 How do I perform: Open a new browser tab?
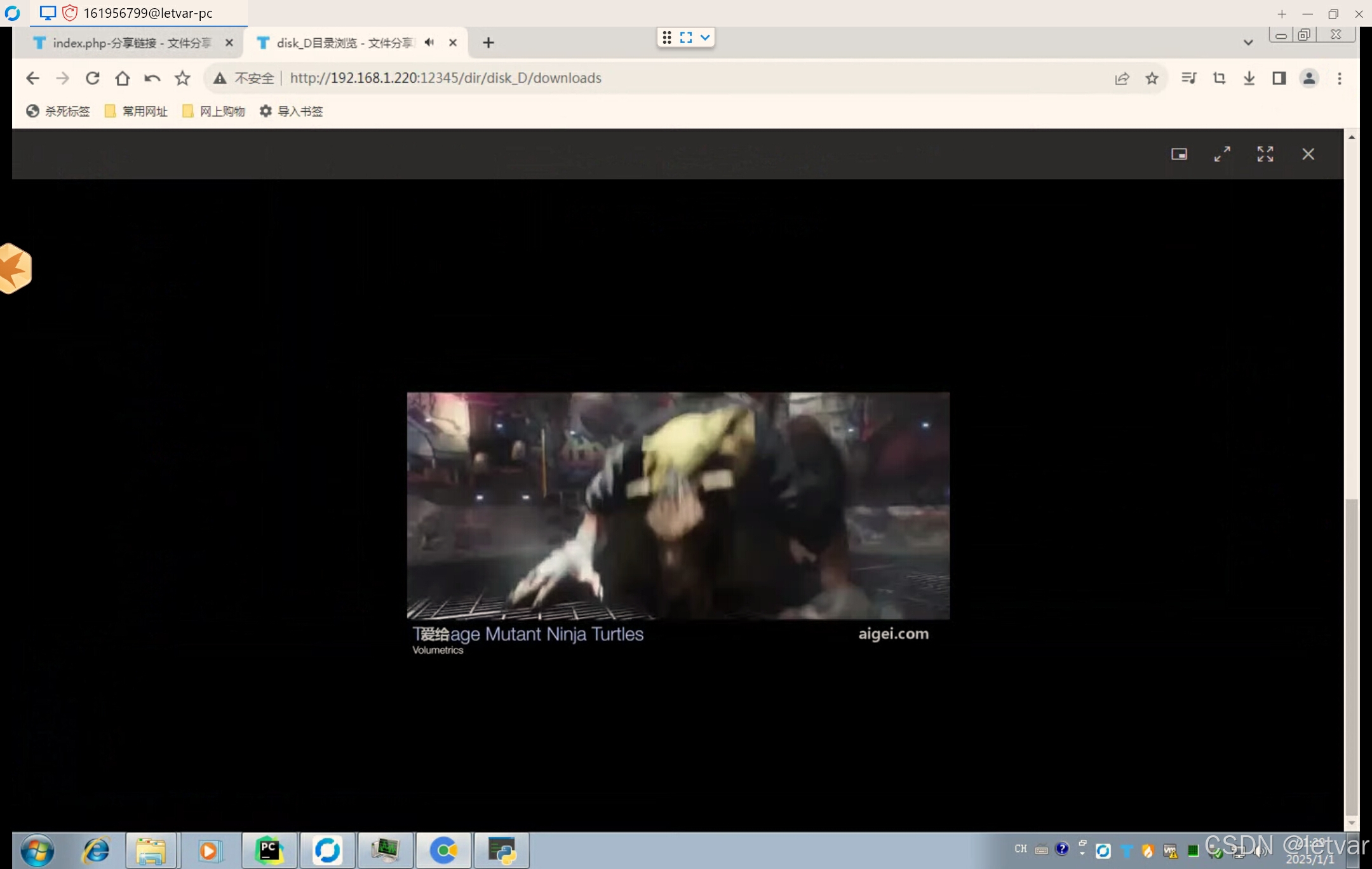click(488, 43)
